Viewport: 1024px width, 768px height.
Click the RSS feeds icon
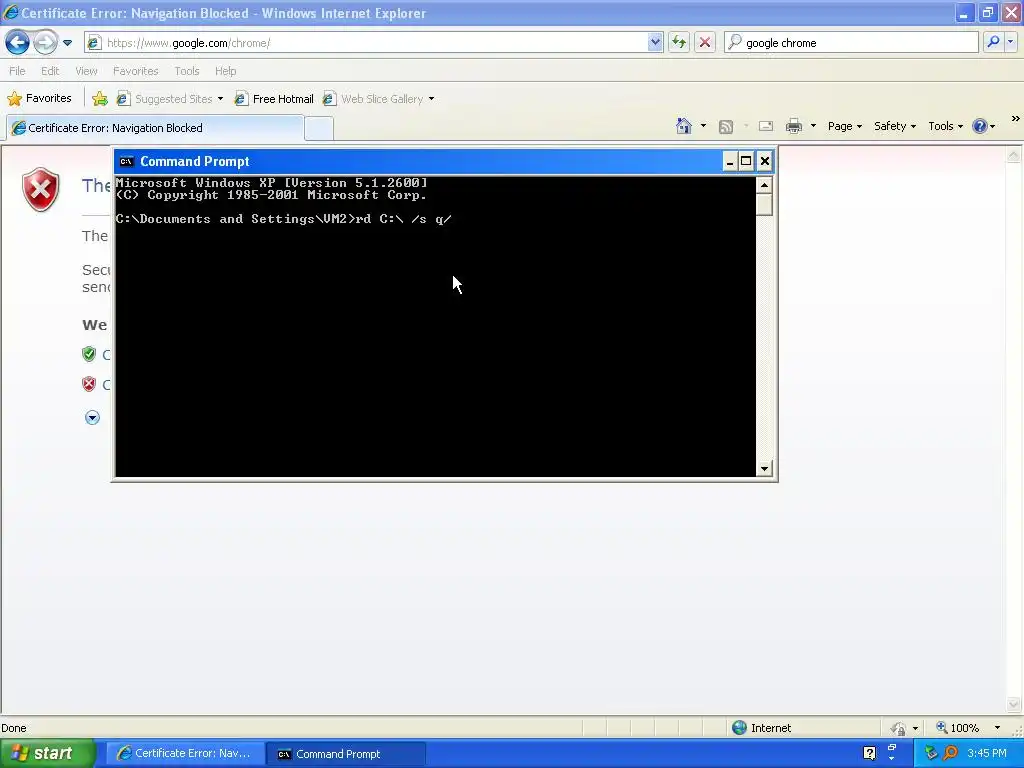[726, 127]
